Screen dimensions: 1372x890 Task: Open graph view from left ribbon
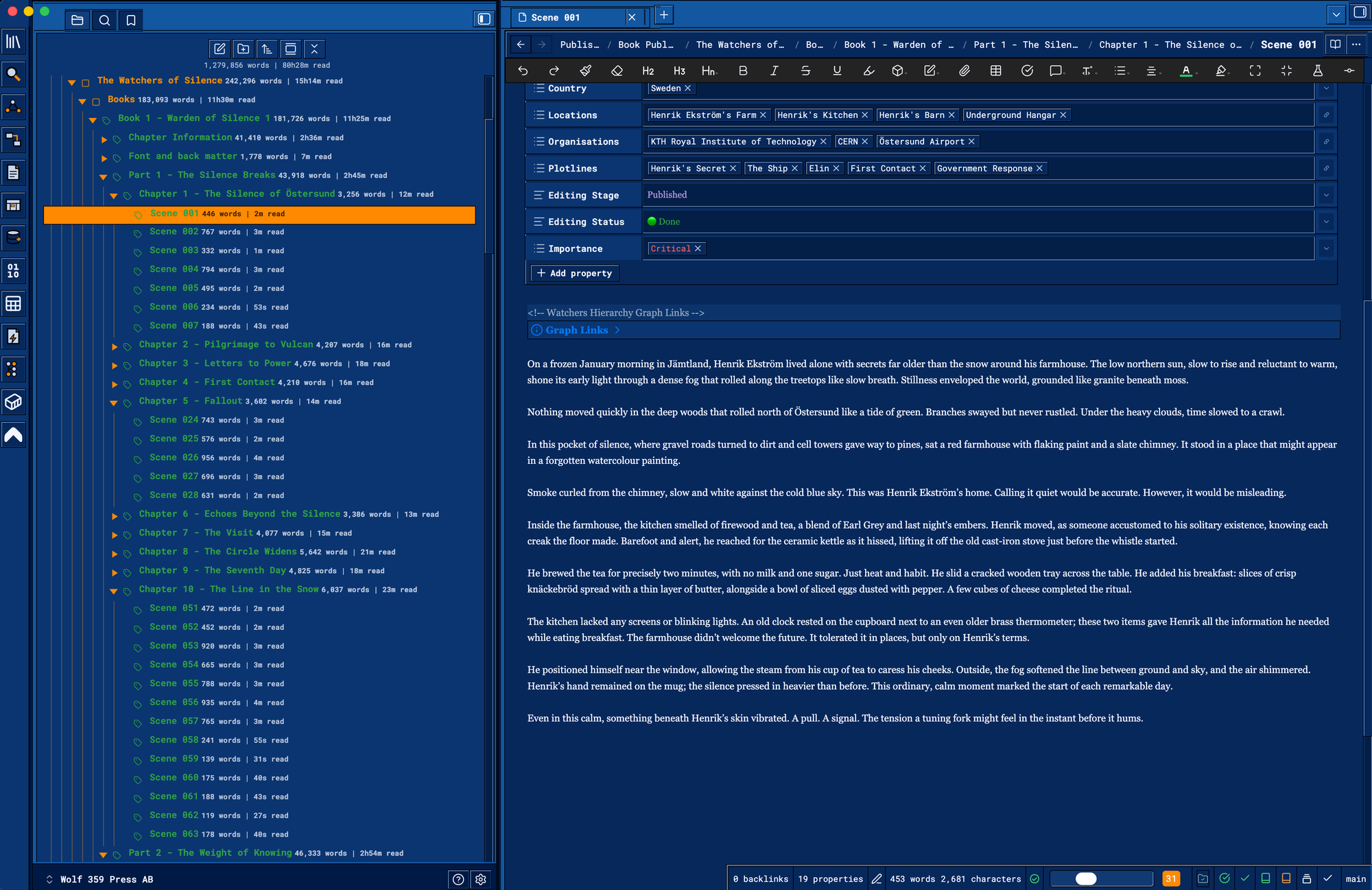point(14,106)
